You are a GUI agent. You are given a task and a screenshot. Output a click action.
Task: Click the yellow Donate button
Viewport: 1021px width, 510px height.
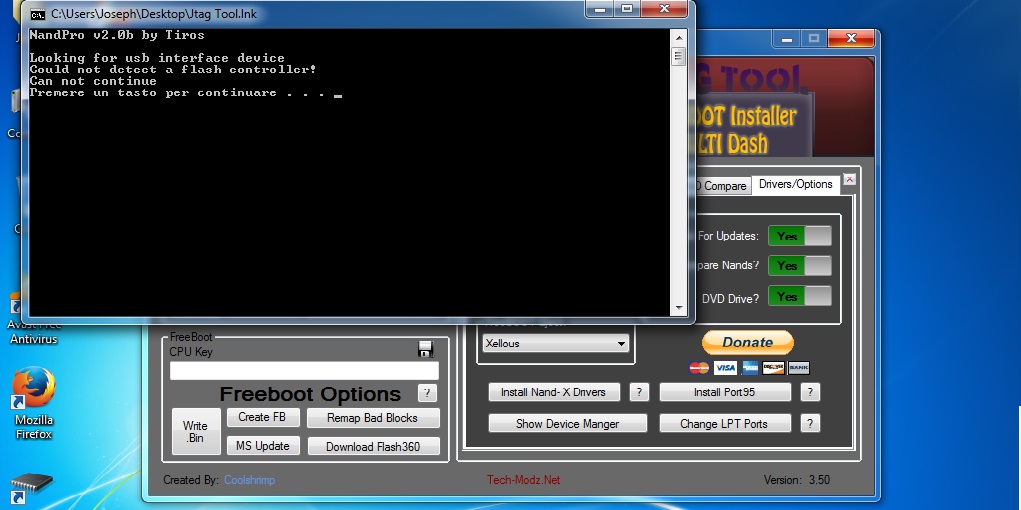point(747,342)
